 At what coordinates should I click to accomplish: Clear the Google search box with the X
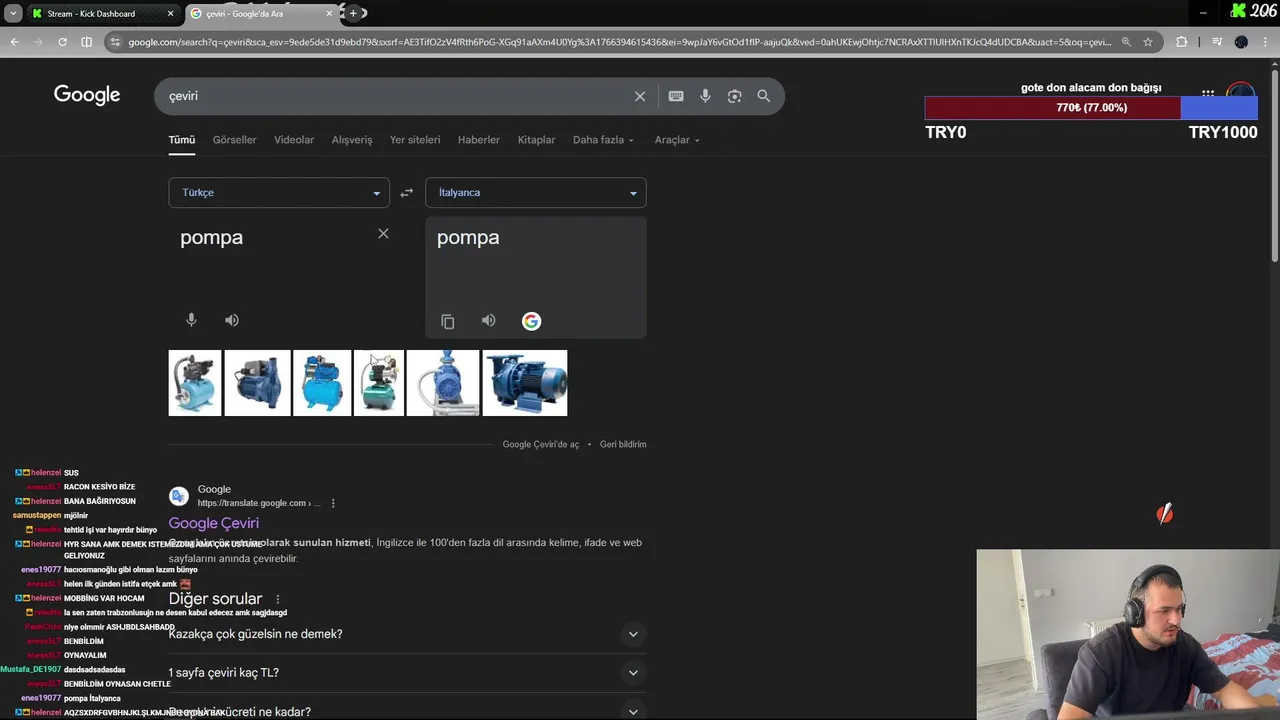pos(640,96)
